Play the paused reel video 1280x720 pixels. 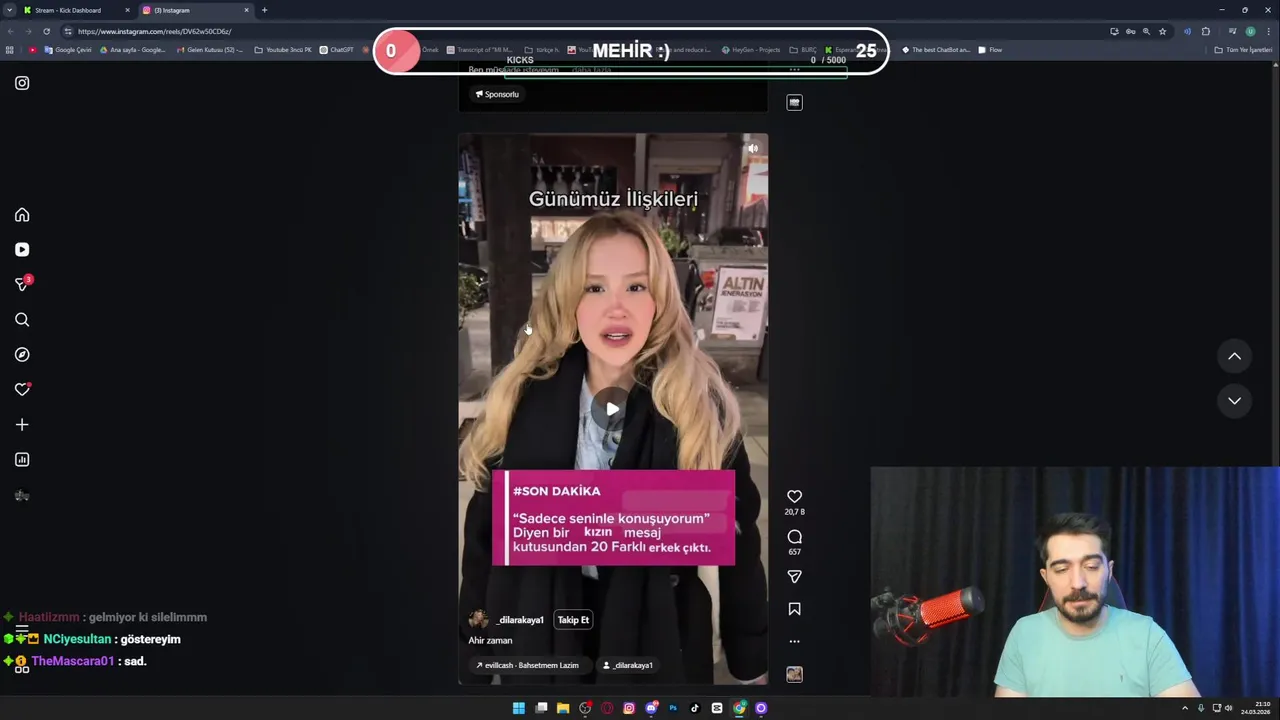point(612,408)
